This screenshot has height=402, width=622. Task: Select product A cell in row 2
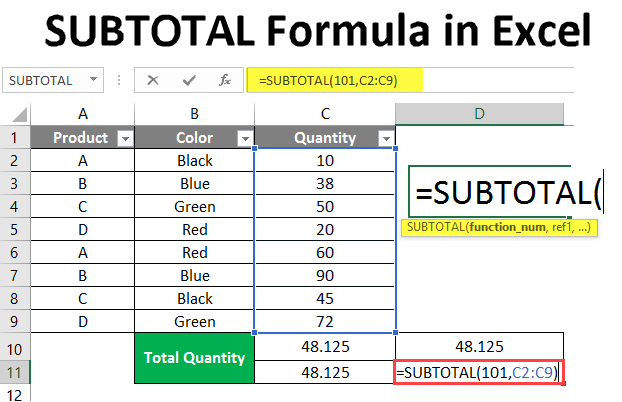coord(83,161)
